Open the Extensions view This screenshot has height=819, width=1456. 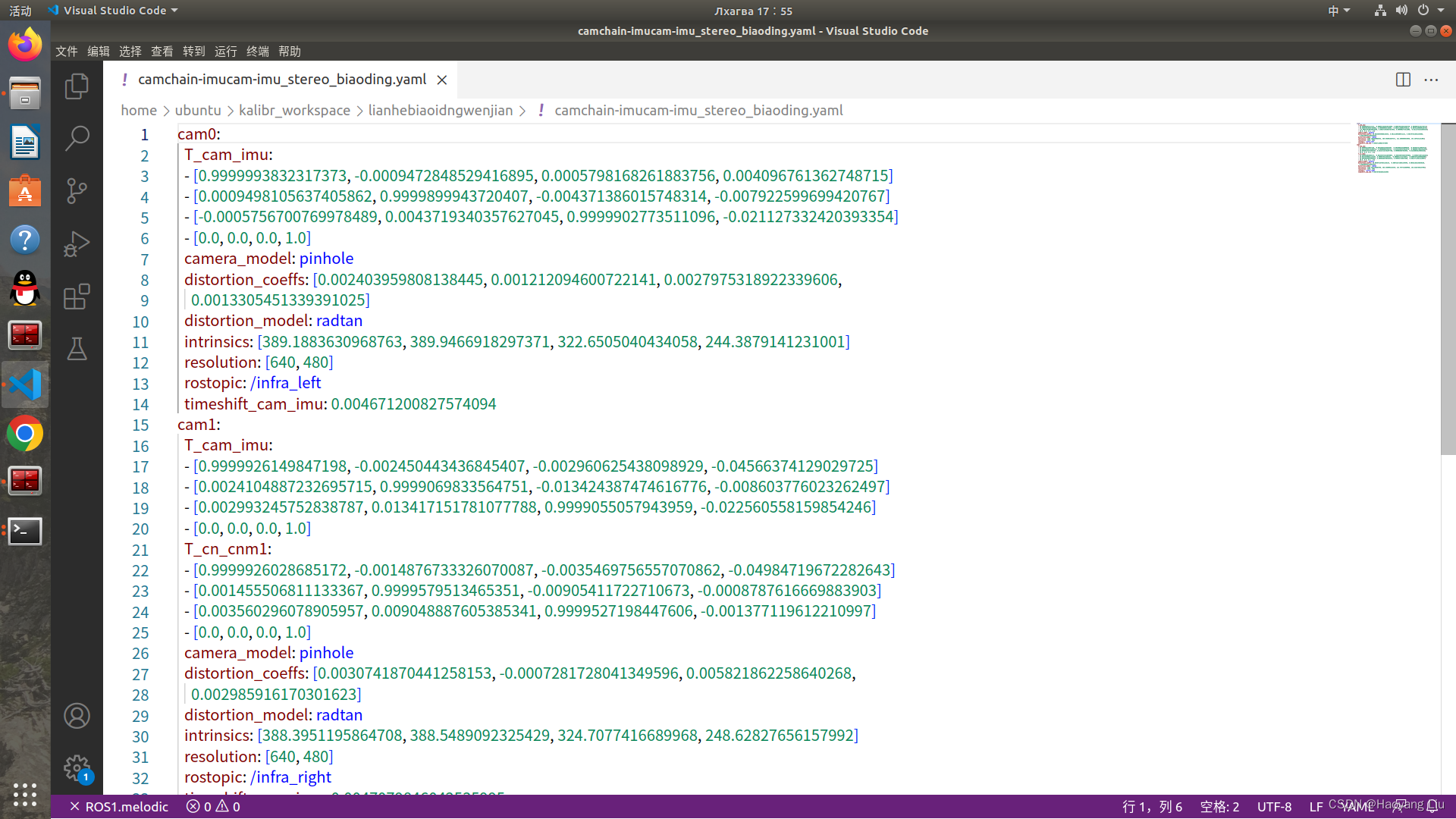click(77, 297)
